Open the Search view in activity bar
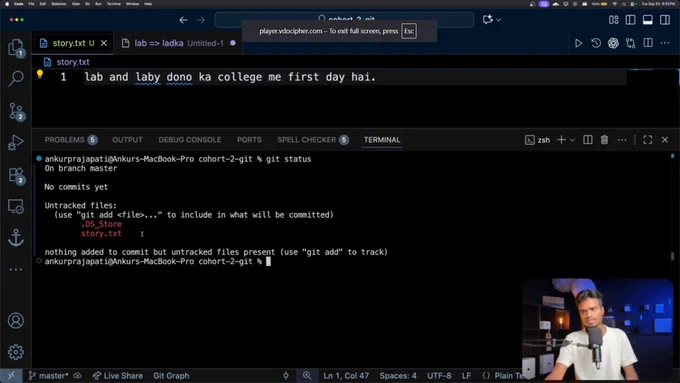Screen dimensions: 680x383 [16, 79]
